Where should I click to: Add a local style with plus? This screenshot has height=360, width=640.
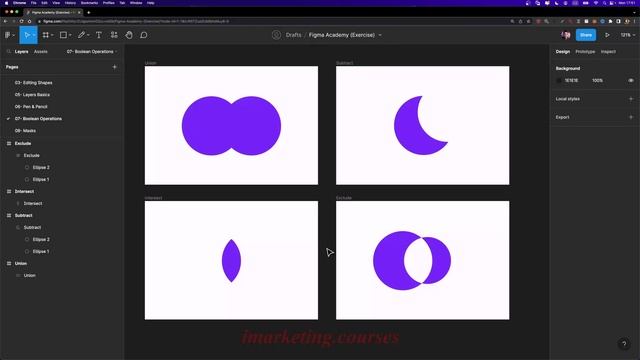(x=631, y=99)
